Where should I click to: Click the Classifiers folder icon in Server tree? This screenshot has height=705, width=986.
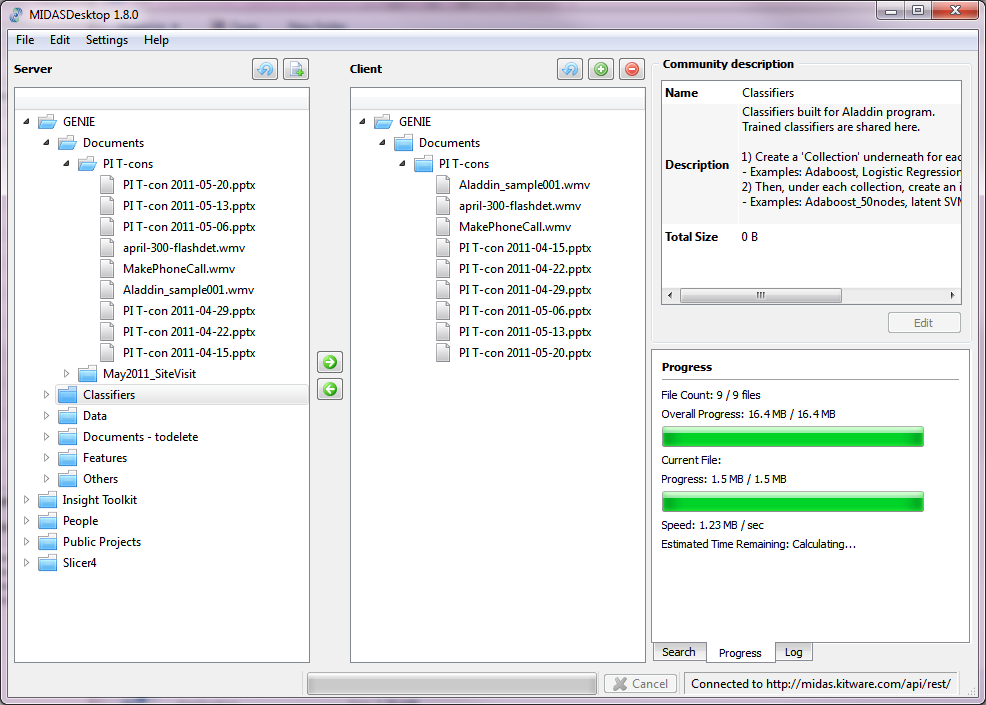point(67,395)
